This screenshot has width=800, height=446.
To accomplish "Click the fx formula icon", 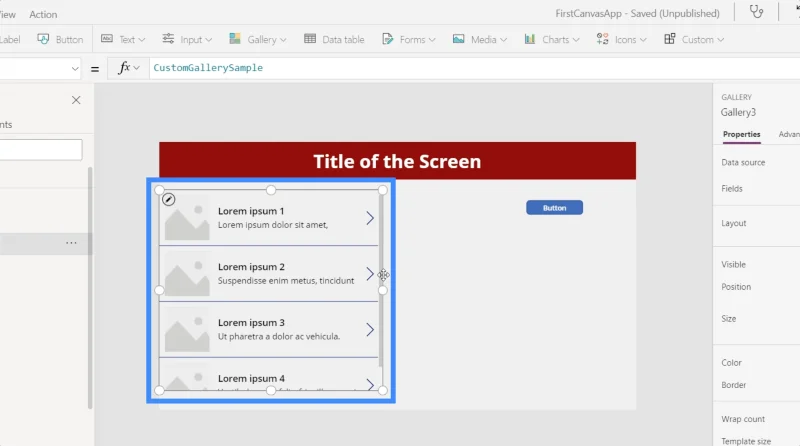I will tap(124, 67).
